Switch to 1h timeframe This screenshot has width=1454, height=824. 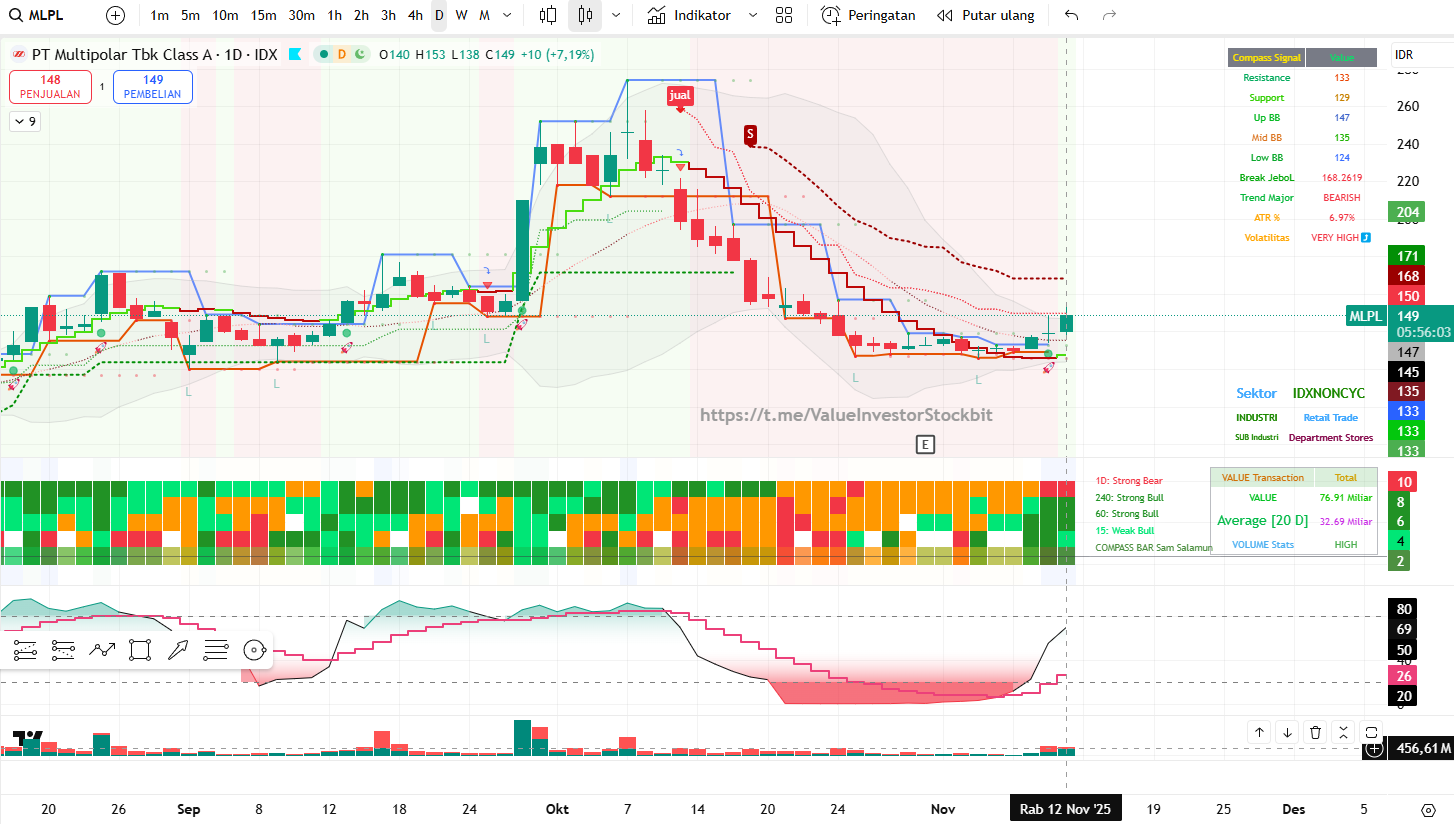(334, 15)
